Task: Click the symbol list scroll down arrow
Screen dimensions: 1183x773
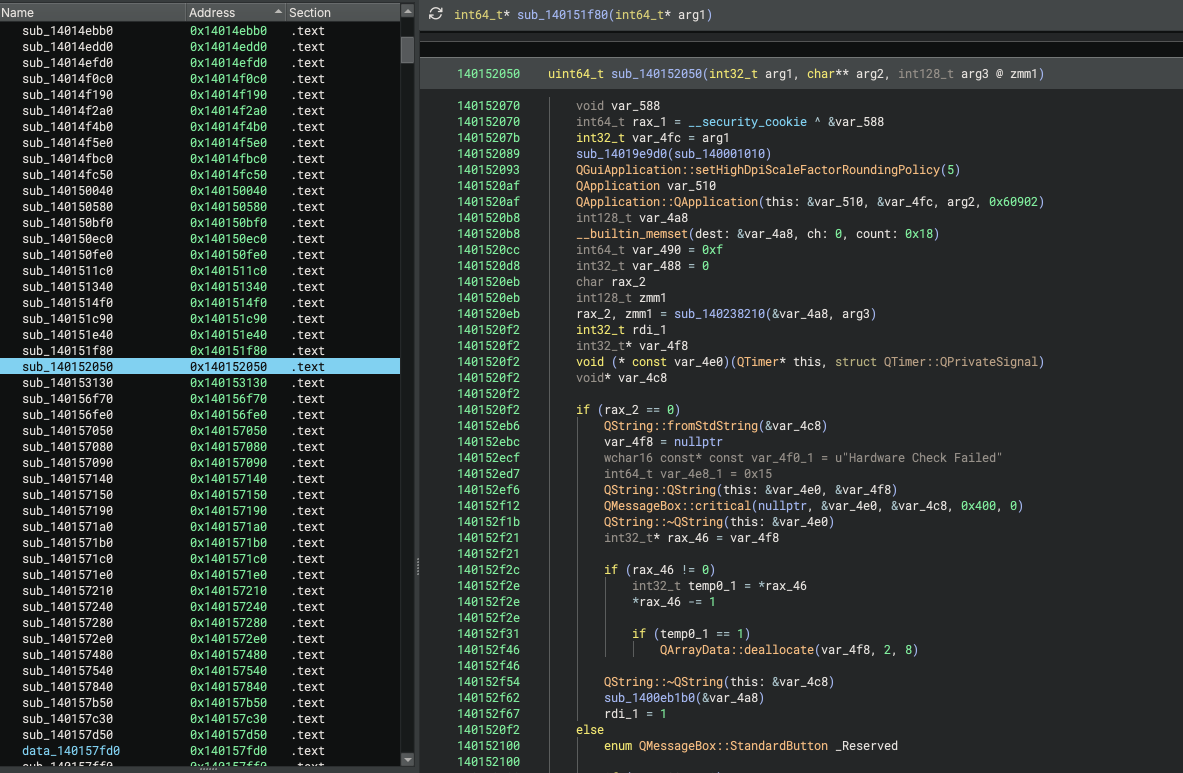Action: (x=407, y=759)
